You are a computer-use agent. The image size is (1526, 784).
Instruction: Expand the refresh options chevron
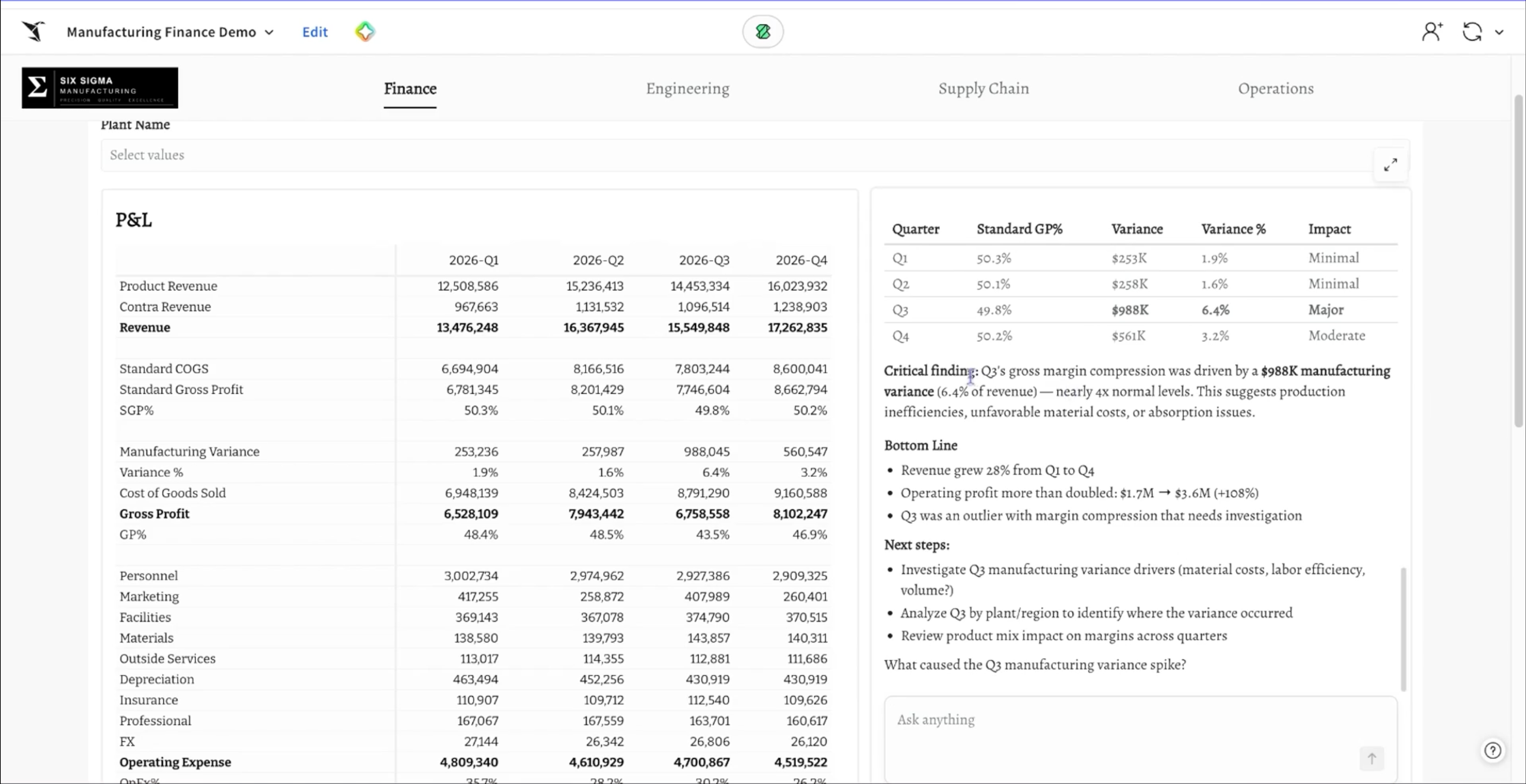1499,32
